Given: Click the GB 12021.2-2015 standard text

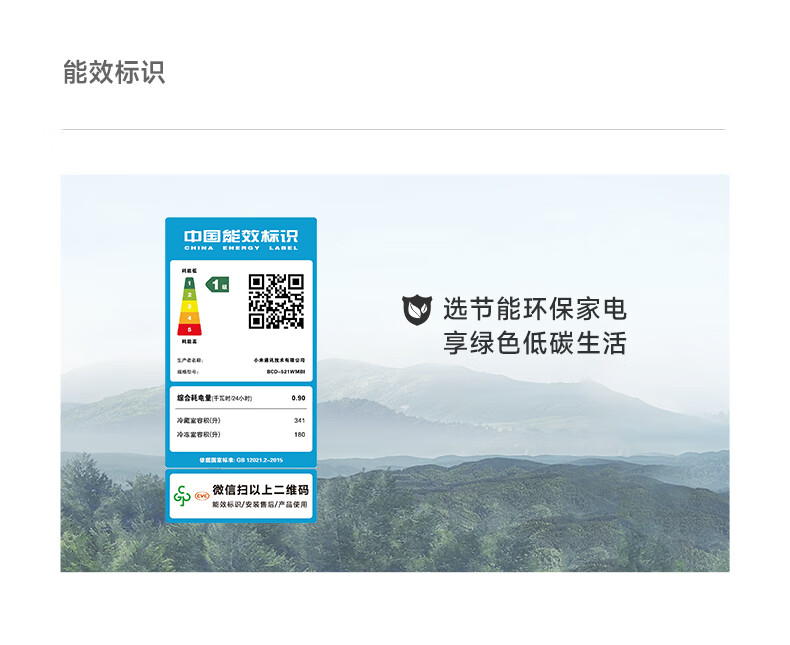Looking at the screenshot, I should 241,460.
